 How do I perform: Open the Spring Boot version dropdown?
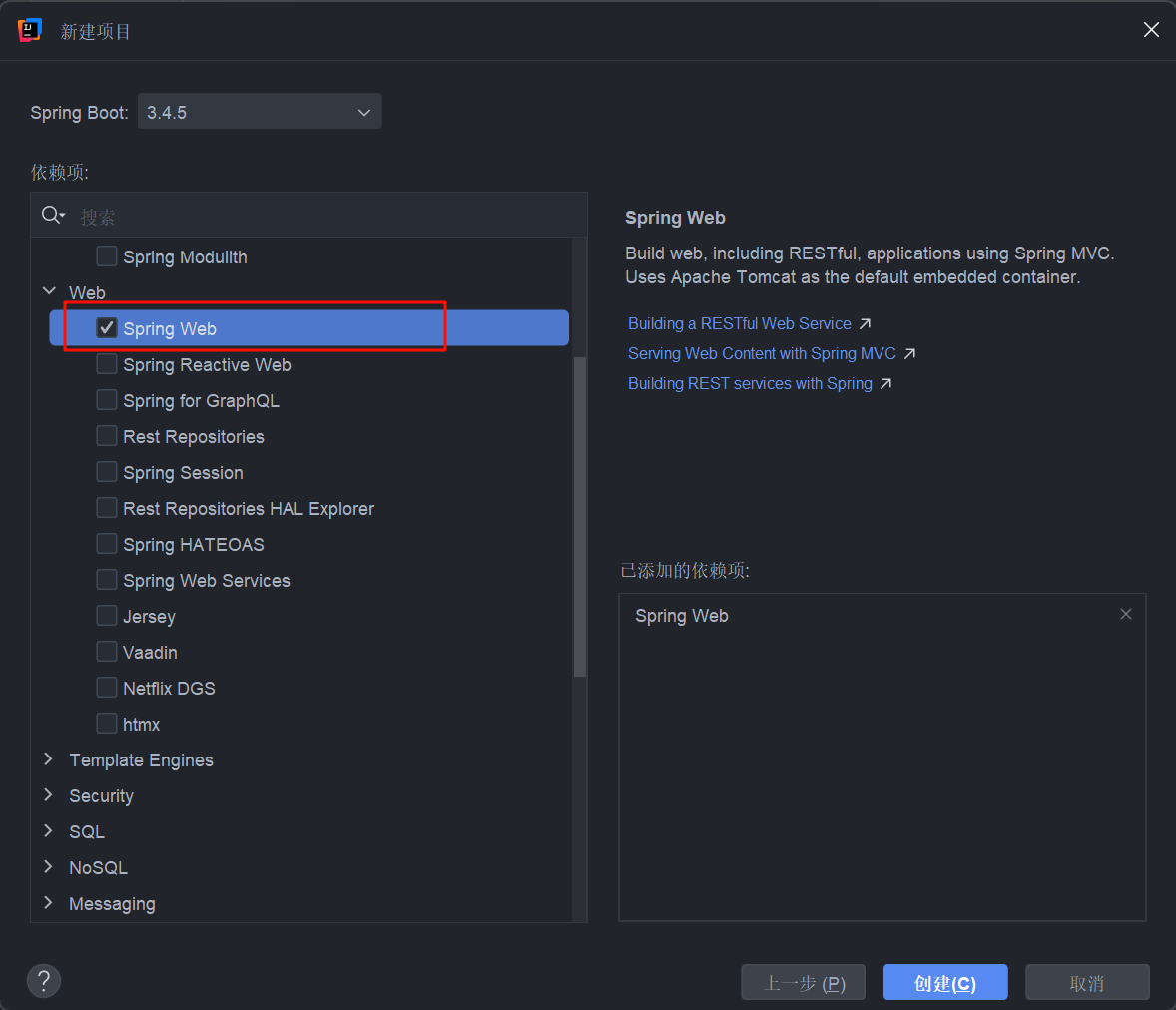click(x=260, y=112)
